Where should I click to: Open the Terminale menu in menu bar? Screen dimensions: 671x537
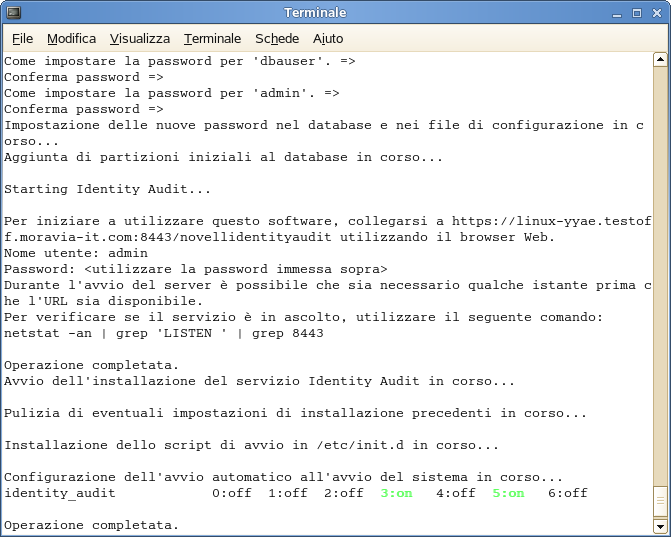(212, 39)
